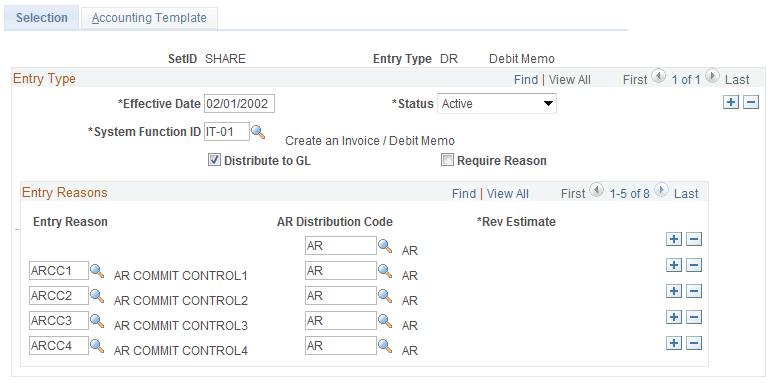This screenshot has width=775, height=383.
Task: Enable the Require Reason checkbox
Action: [447, 160]
